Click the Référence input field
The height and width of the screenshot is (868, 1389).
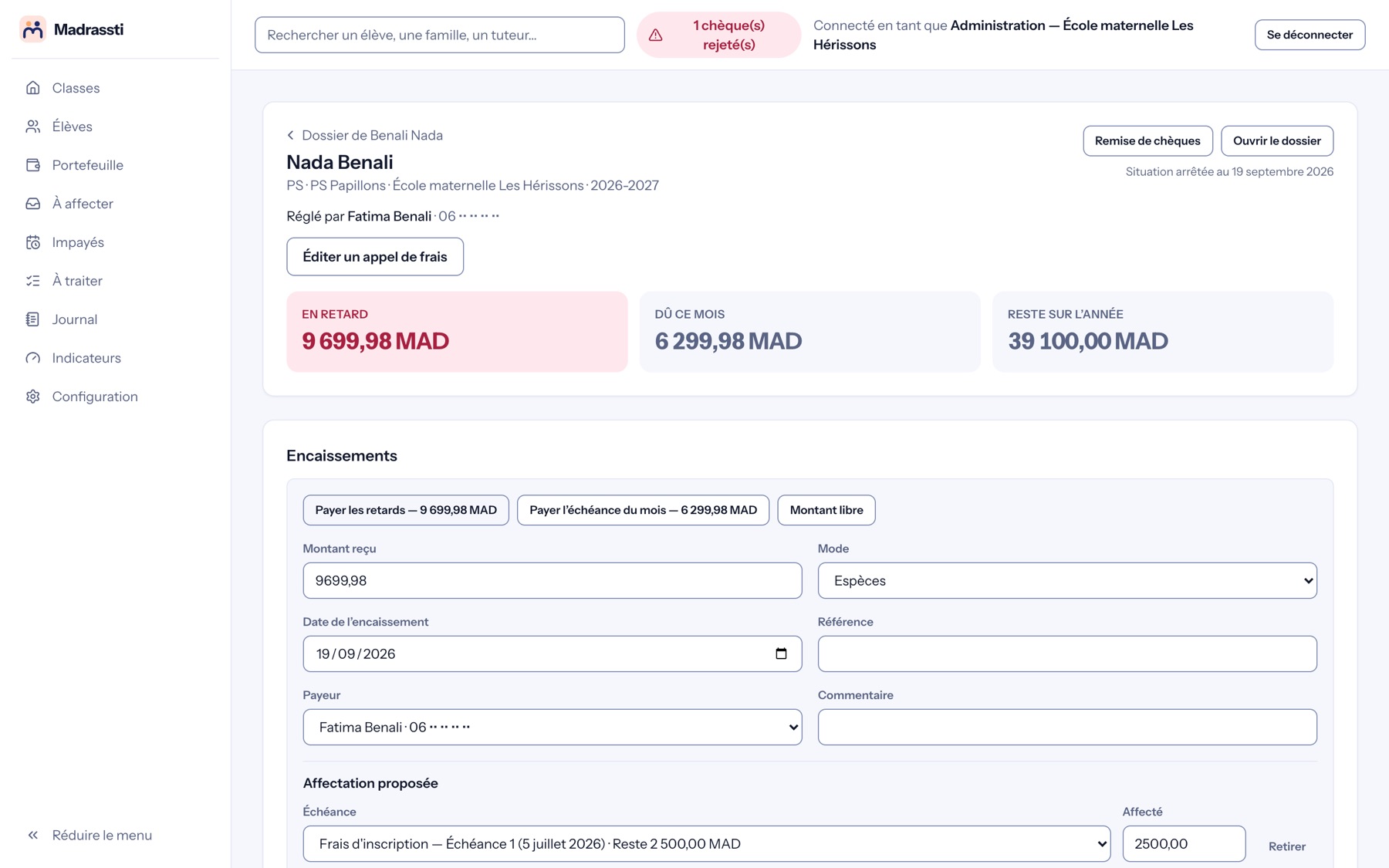(1067, 654)
